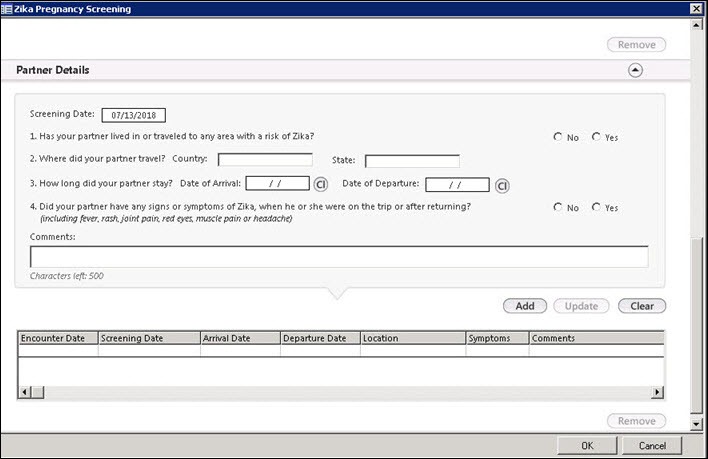Focus the State input field
This screenshot has height=459, width=708.
(x=412, y=161)
